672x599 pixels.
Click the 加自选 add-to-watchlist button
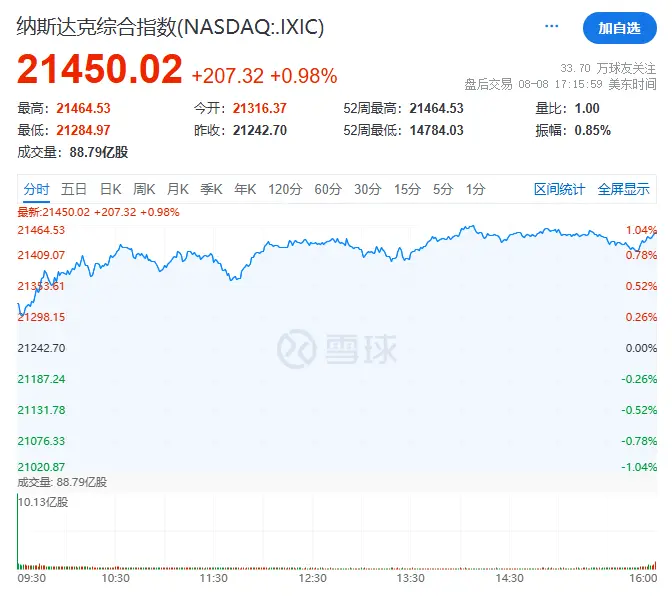(619, 28)
